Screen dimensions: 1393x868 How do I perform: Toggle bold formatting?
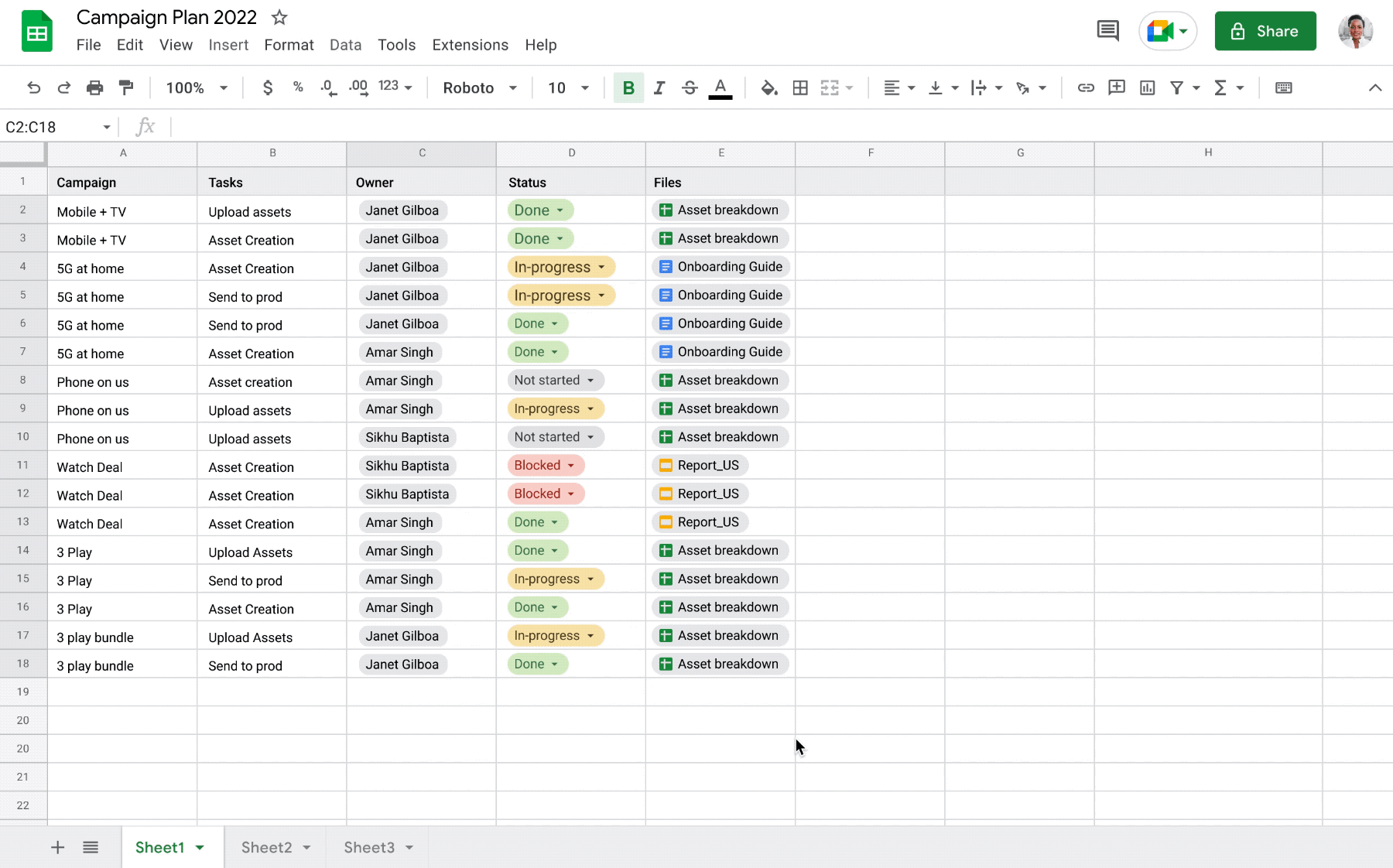(628, 88)
